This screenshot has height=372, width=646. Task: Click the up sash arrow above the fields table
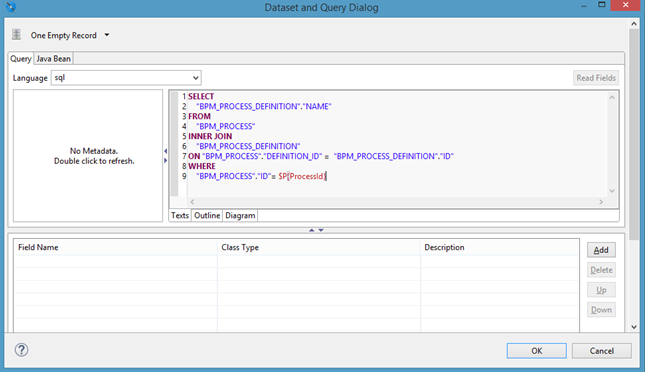(312, 230)
